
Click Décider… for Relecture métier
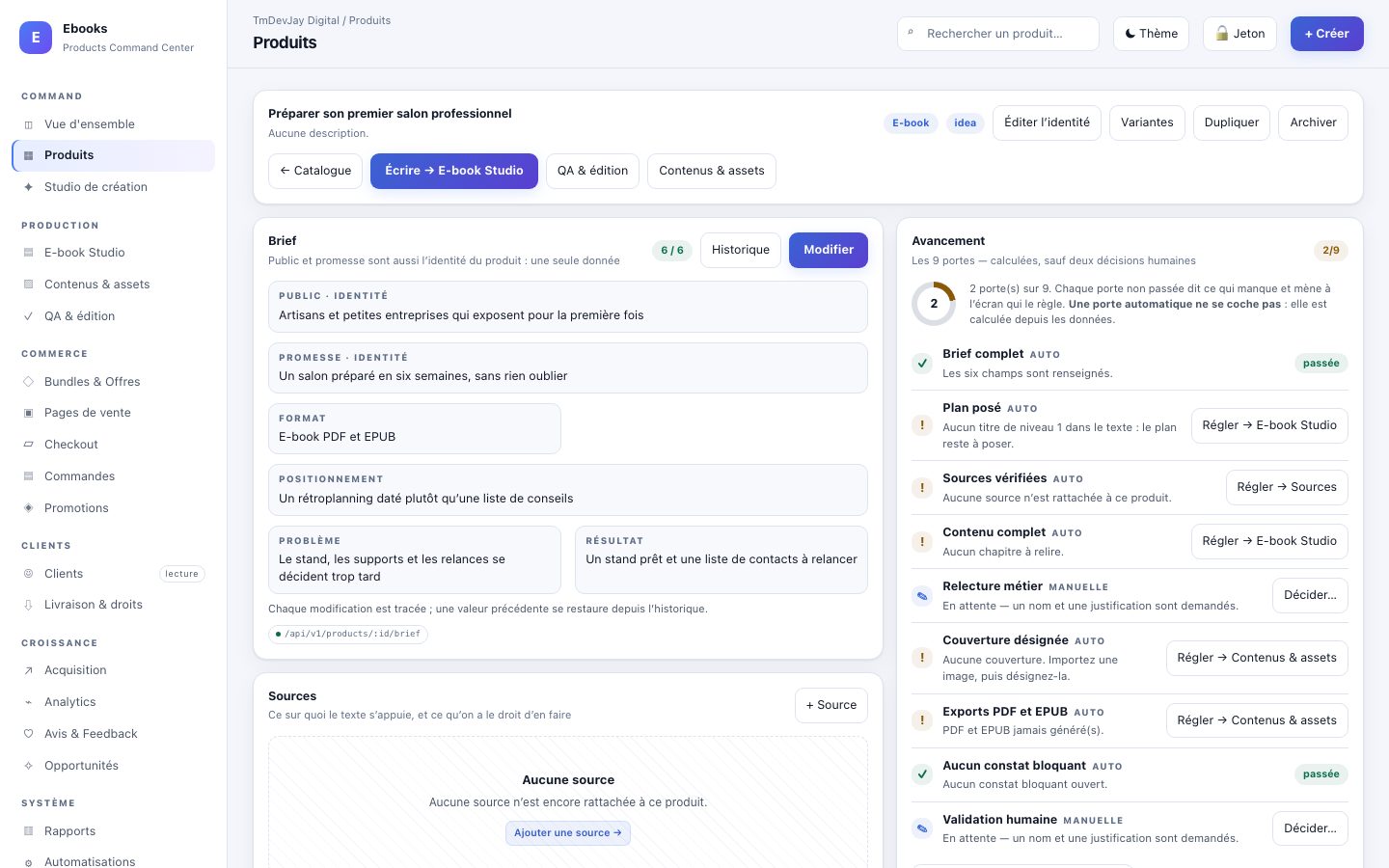[x=1310, y=595]
